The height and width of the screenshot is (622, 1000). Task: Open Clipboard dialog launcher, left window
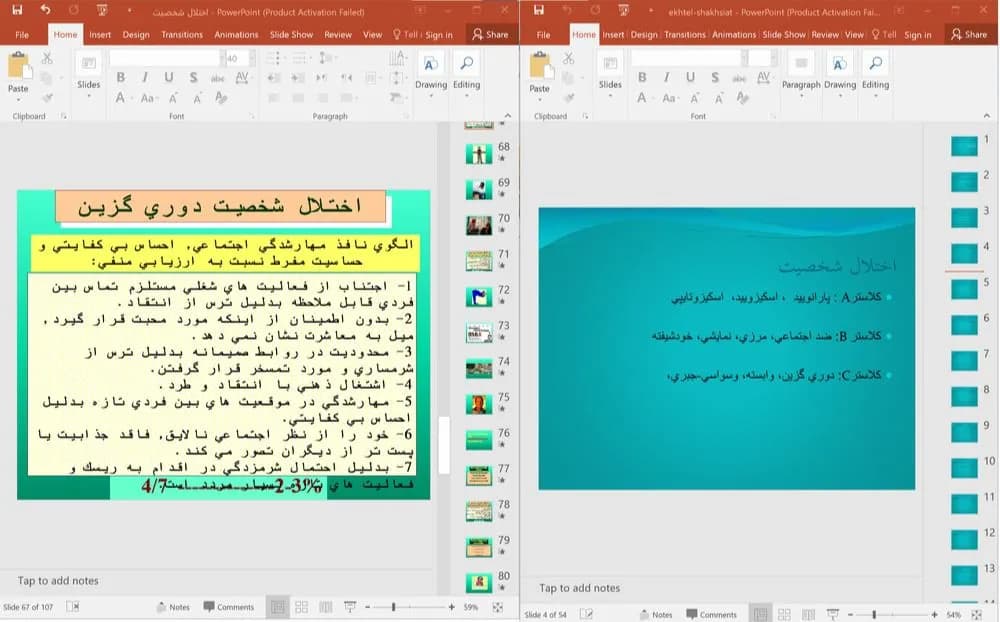(x=64, y=116)
